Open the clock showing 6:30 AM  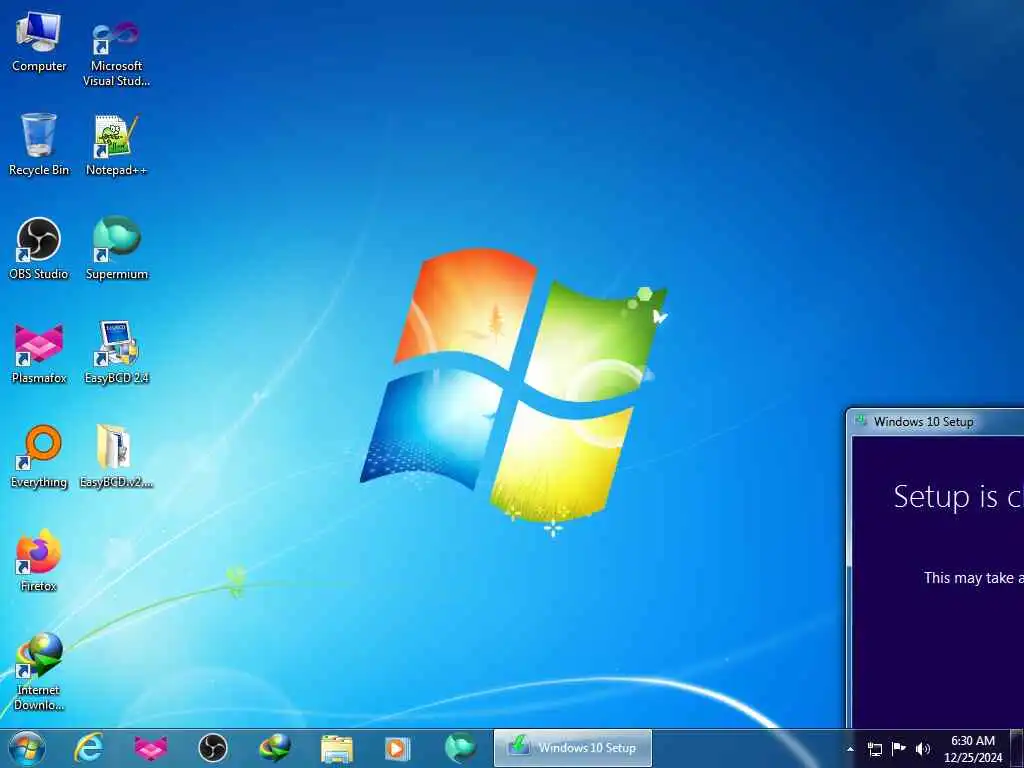[972, 749]
